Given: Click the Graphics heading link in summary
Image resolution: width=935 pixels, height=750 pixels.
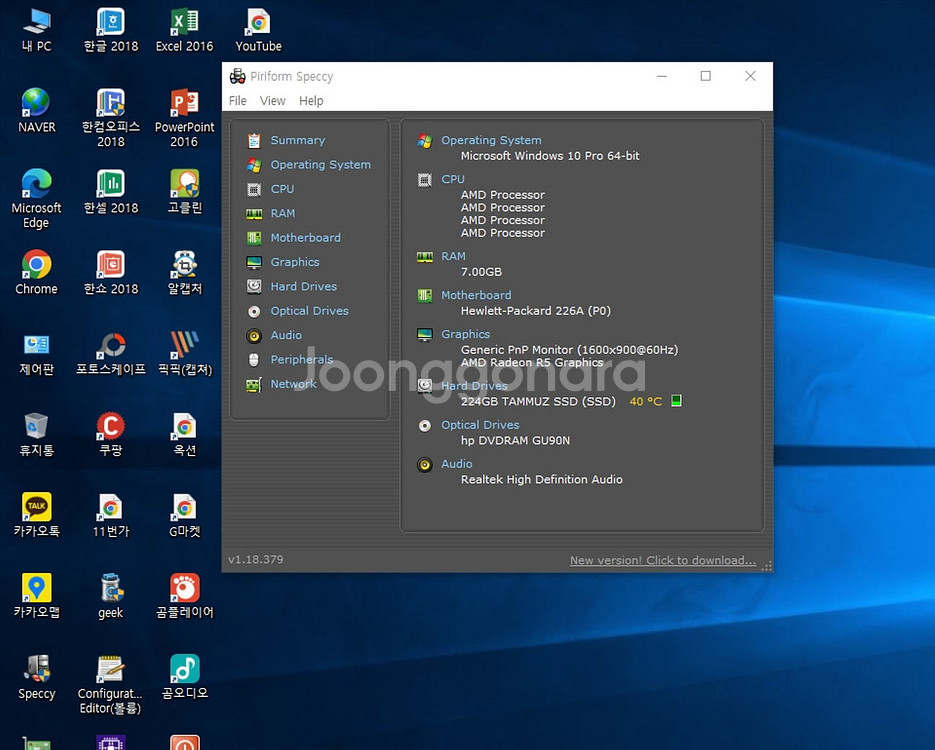Looking at the screenshot, I should click(465, 334).
